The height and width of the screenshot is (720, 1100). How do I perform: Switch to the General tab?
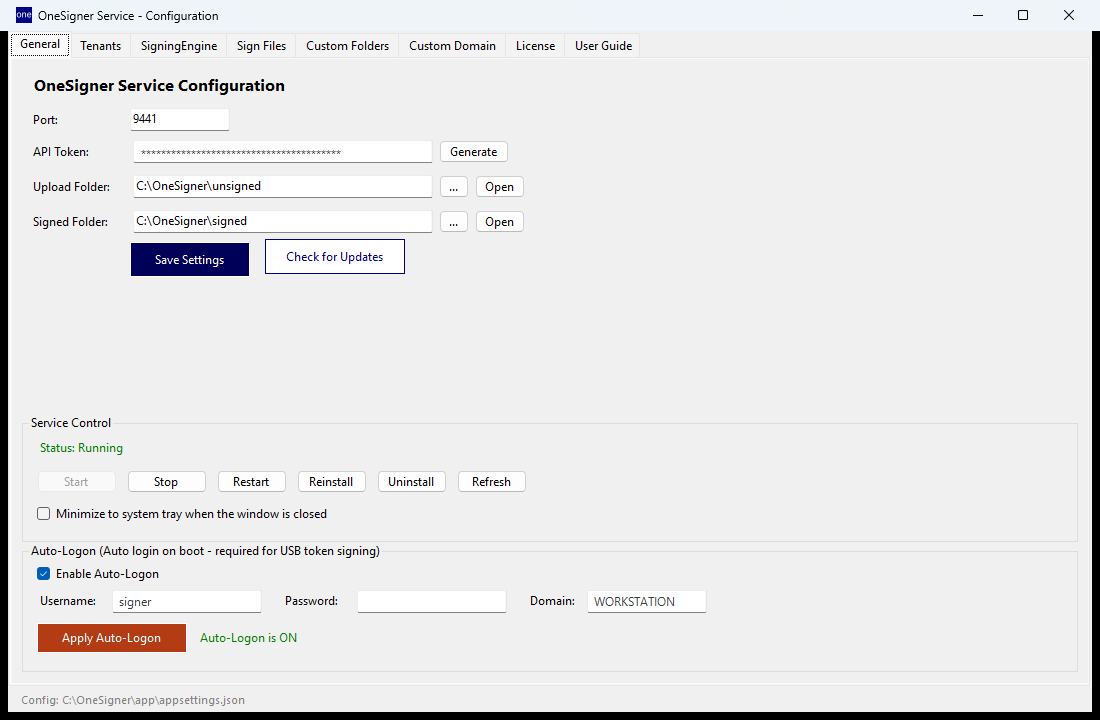coord(40,44)
